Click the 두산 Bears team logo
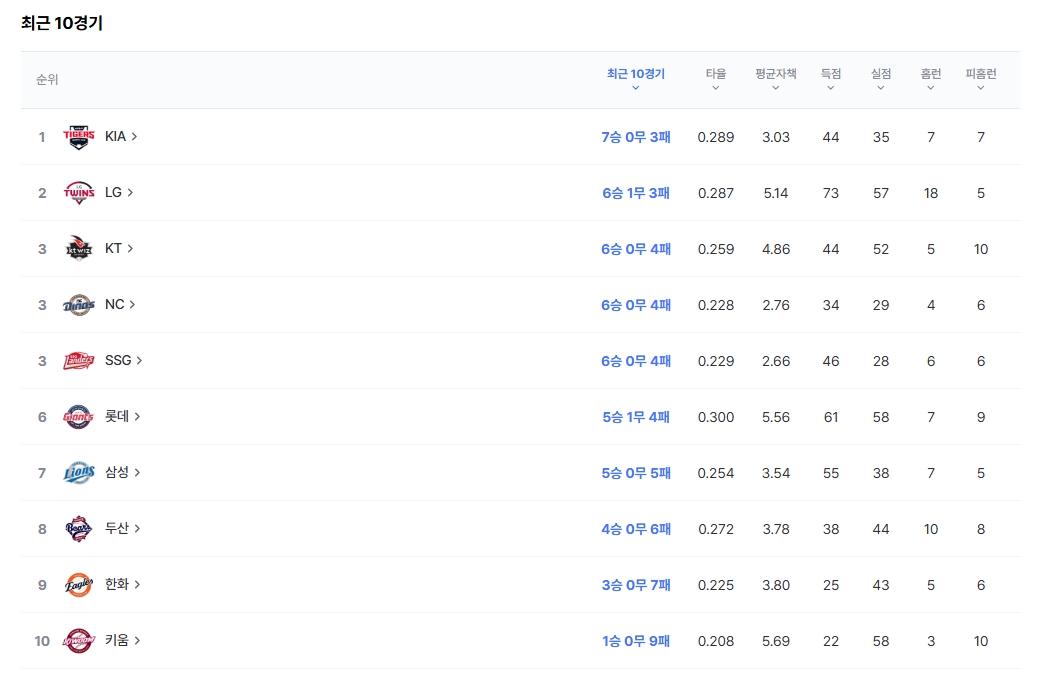Image resolution: width=1038 pixels, height=686 pixels. (79, 529)
